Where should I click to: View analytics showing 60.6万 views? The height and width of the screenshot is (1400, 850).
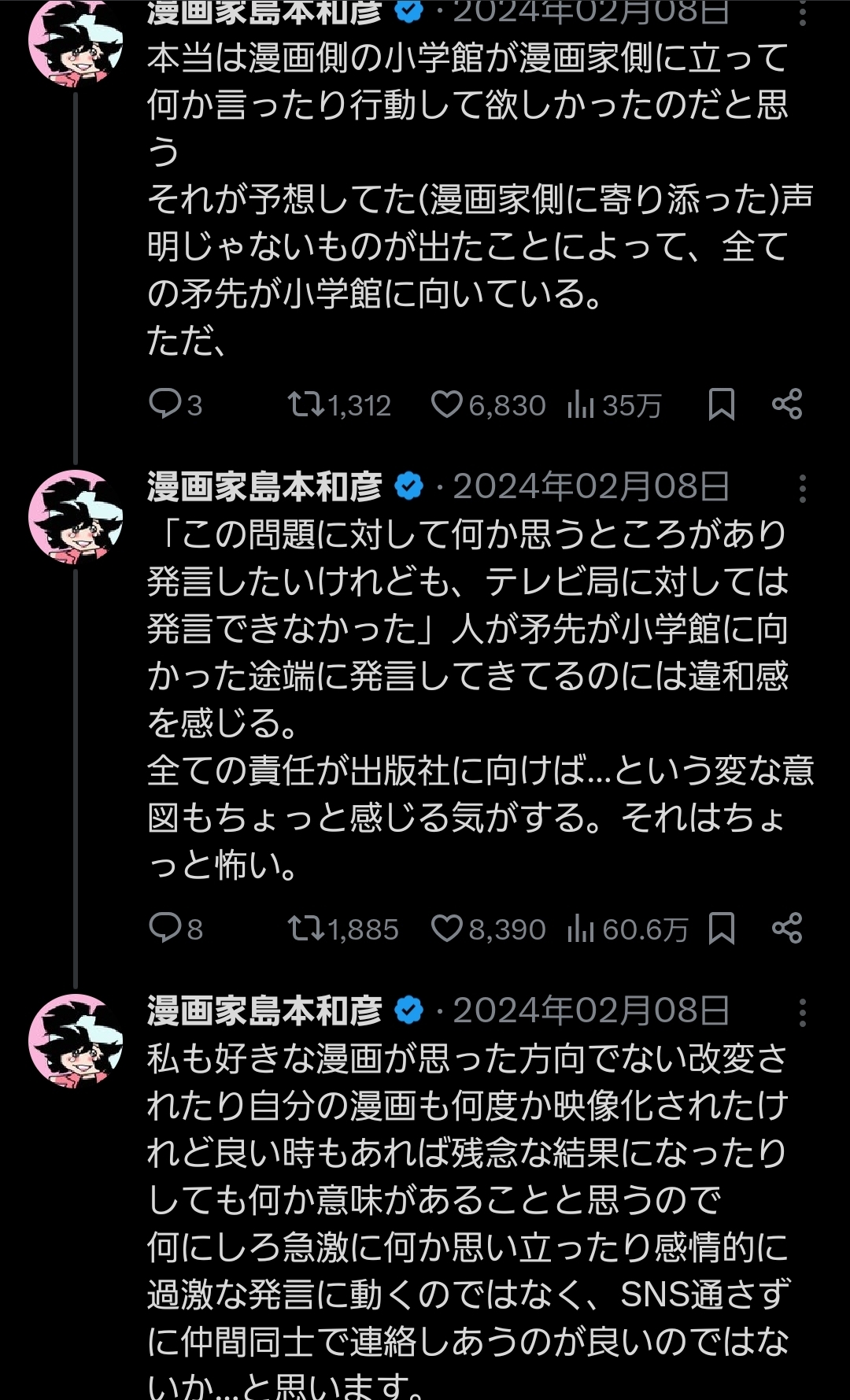[x=627, y=929]
